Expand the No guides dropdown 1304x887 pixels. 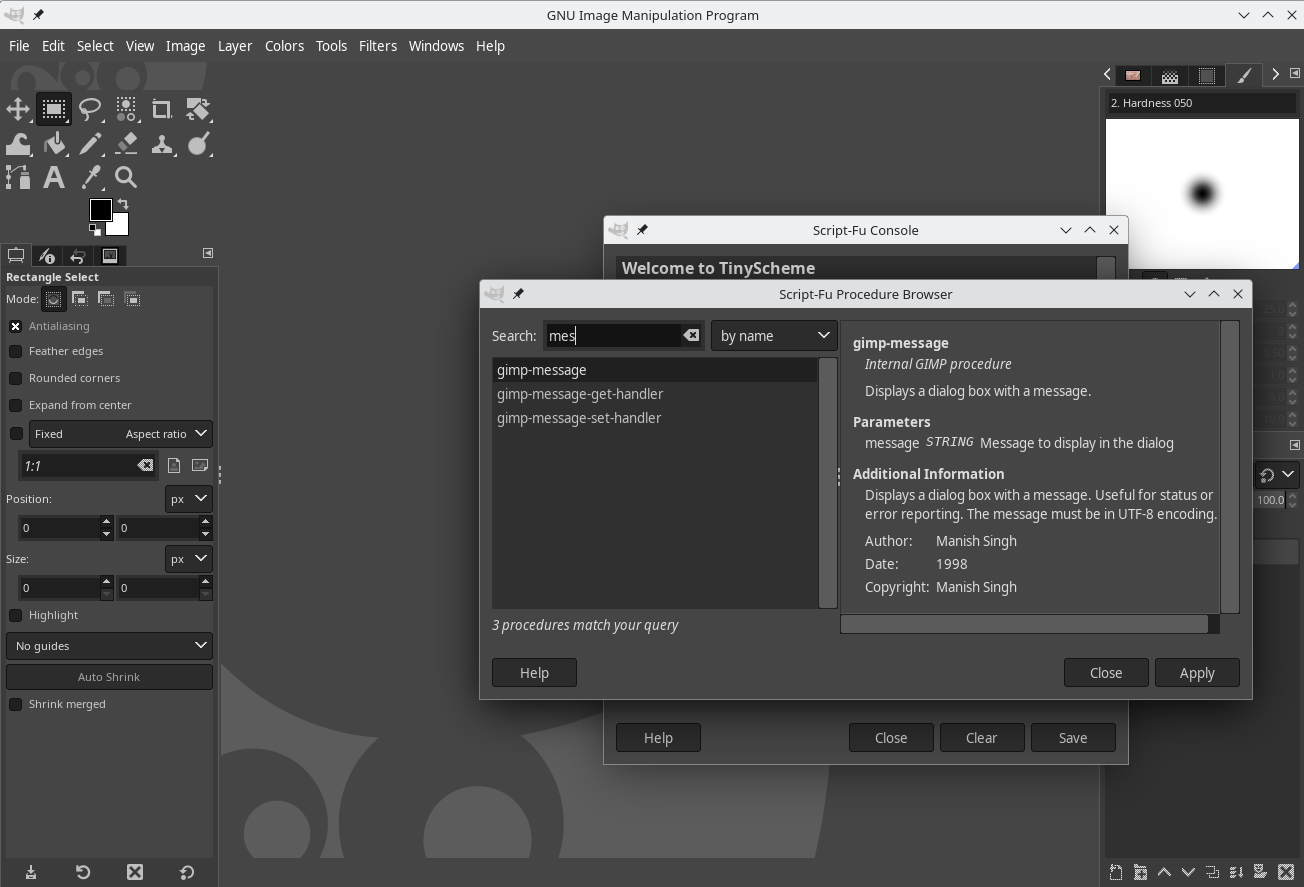[109, 646]
